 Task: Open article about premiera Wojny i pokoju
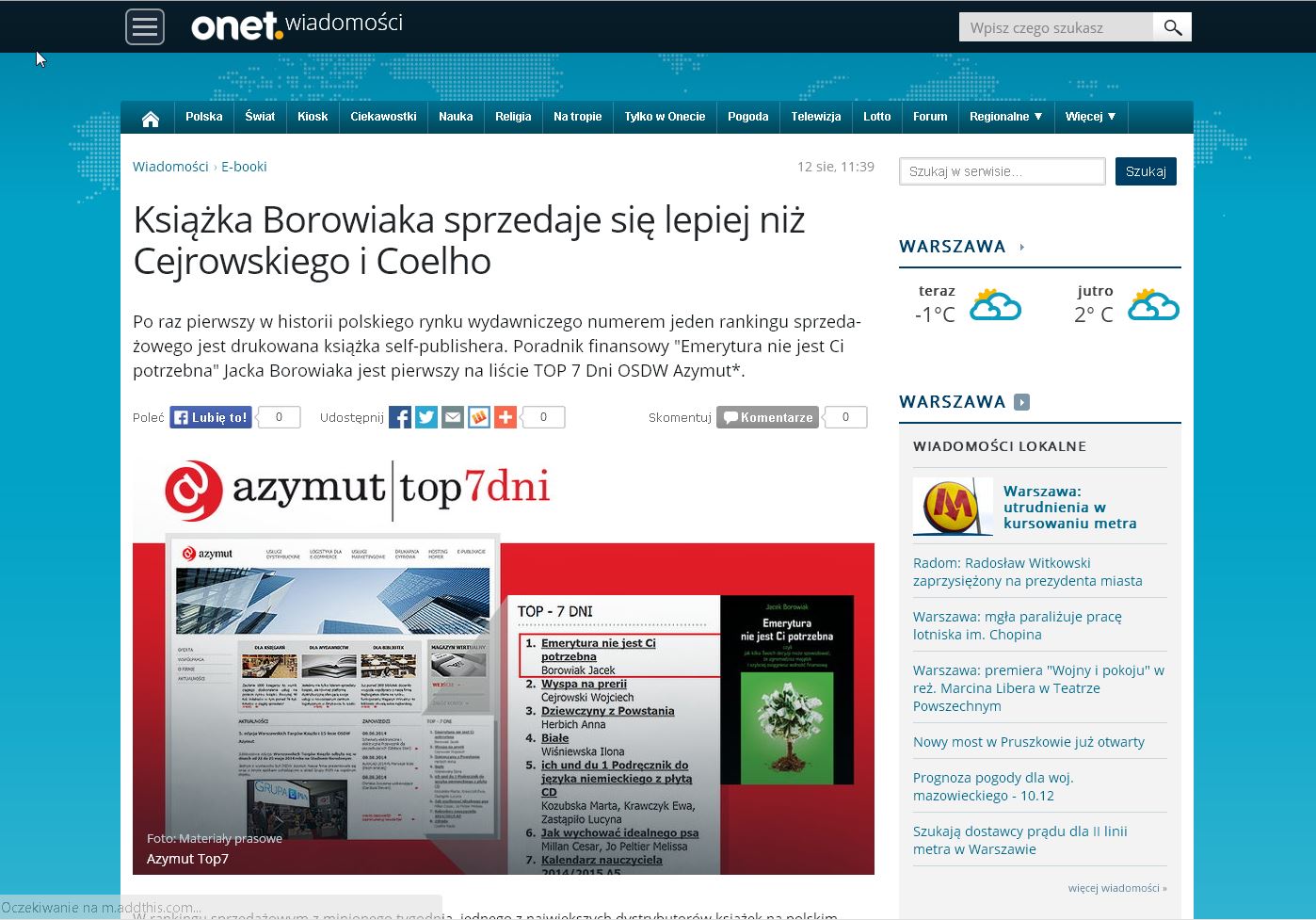(1038, 687)
